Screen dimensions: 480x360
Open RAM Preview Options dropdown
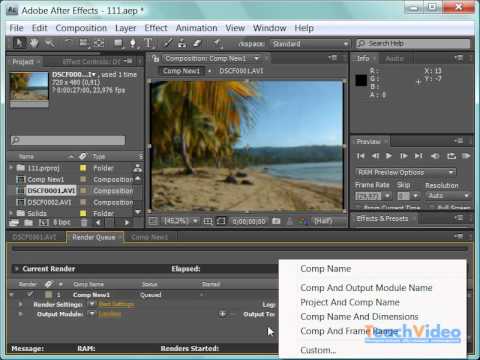pos(405,172)
